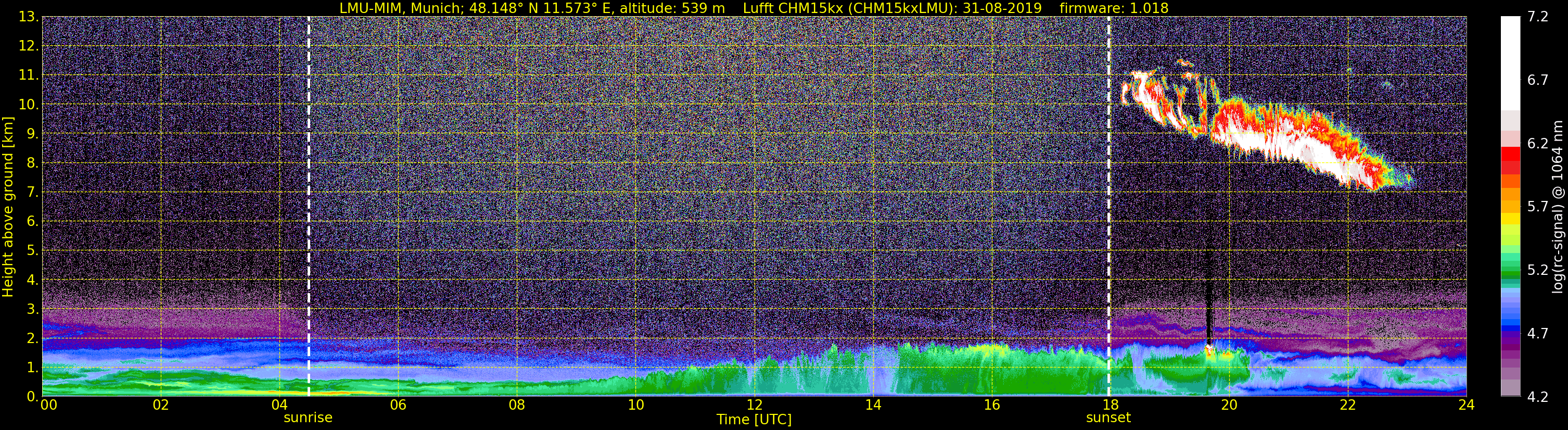The image size is (1568, 430).
Task: Click the height axis tick label '13.'
Action: coord(29,17)
